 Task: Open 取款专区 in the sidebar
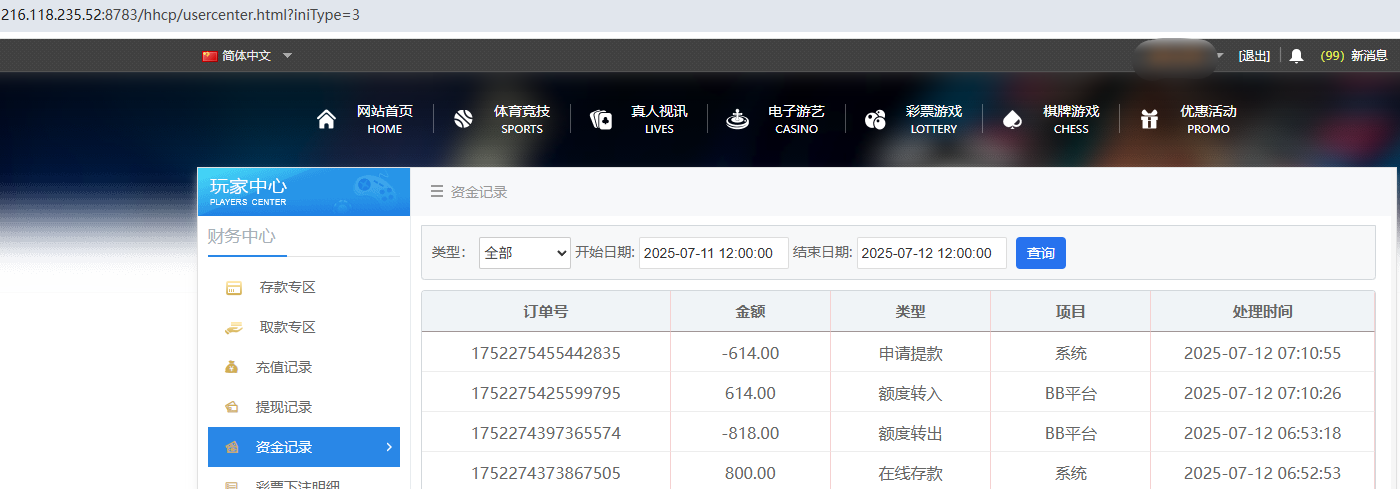point(287,328)
